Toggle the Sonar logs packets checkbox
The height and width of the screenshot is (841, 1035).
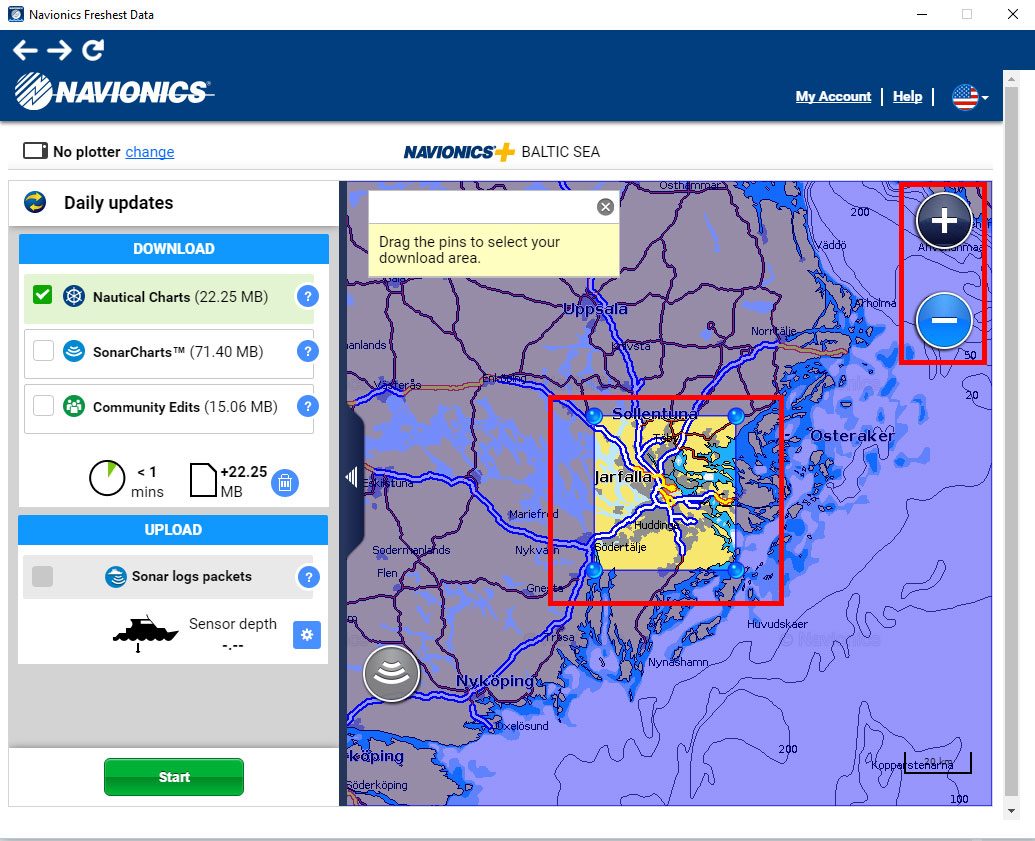(43, 576)
